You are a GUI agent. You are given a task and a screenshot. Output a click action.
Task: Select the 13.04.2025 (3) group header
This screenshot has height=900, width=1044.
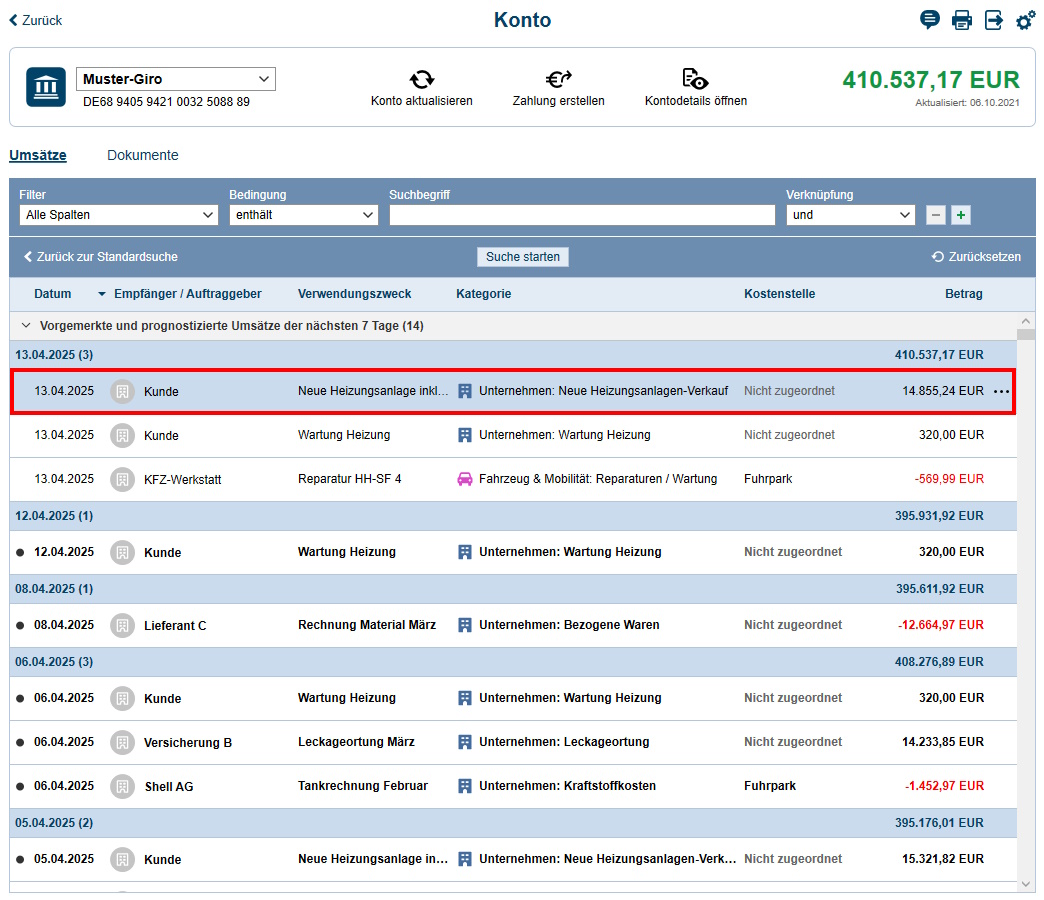(513, 355)
